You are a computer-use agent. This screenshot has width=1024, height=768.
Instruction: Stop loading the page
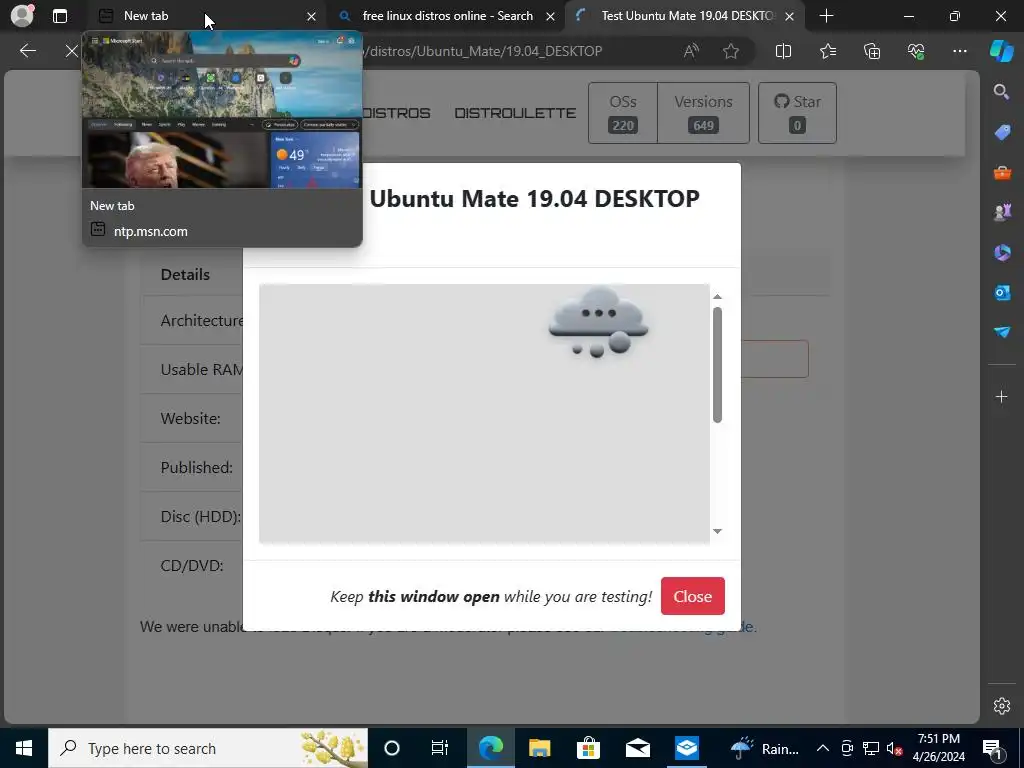71,51
